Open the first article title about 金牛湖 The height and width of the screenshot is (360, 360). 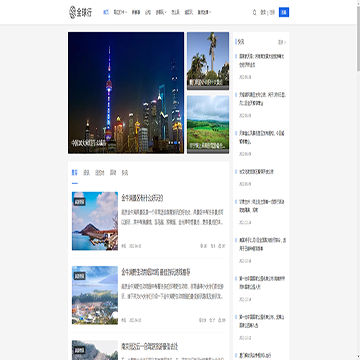point(142,198)
